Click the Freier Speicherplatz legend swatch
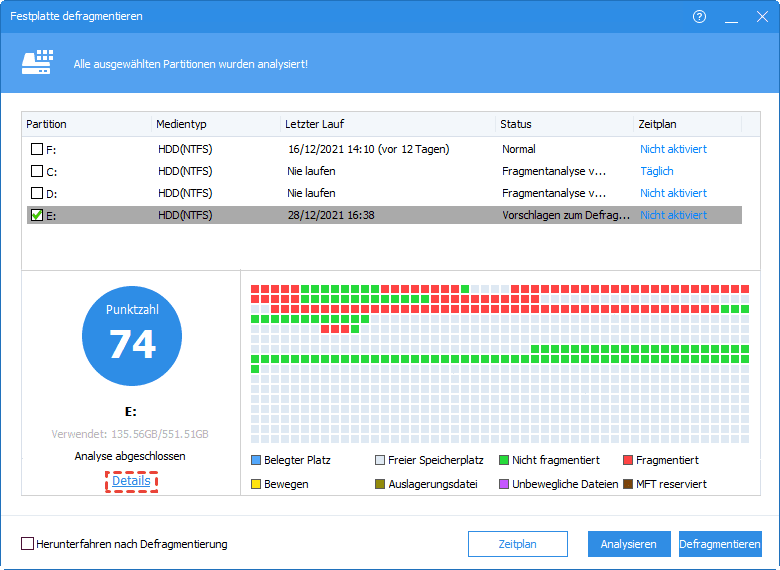 [380, 460]
